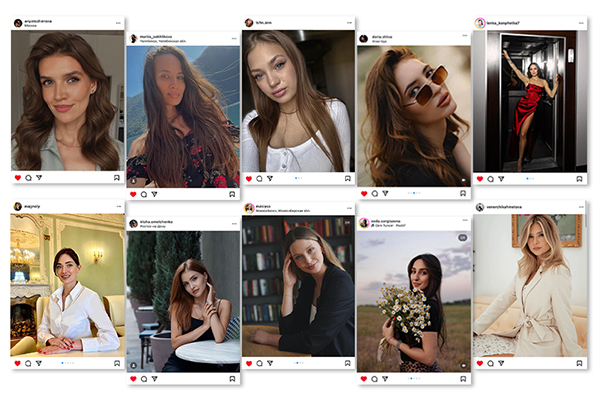Like the post of woman in sunglasses
The width and height of the screenshot is (600, 400).
tap(364, 194)
